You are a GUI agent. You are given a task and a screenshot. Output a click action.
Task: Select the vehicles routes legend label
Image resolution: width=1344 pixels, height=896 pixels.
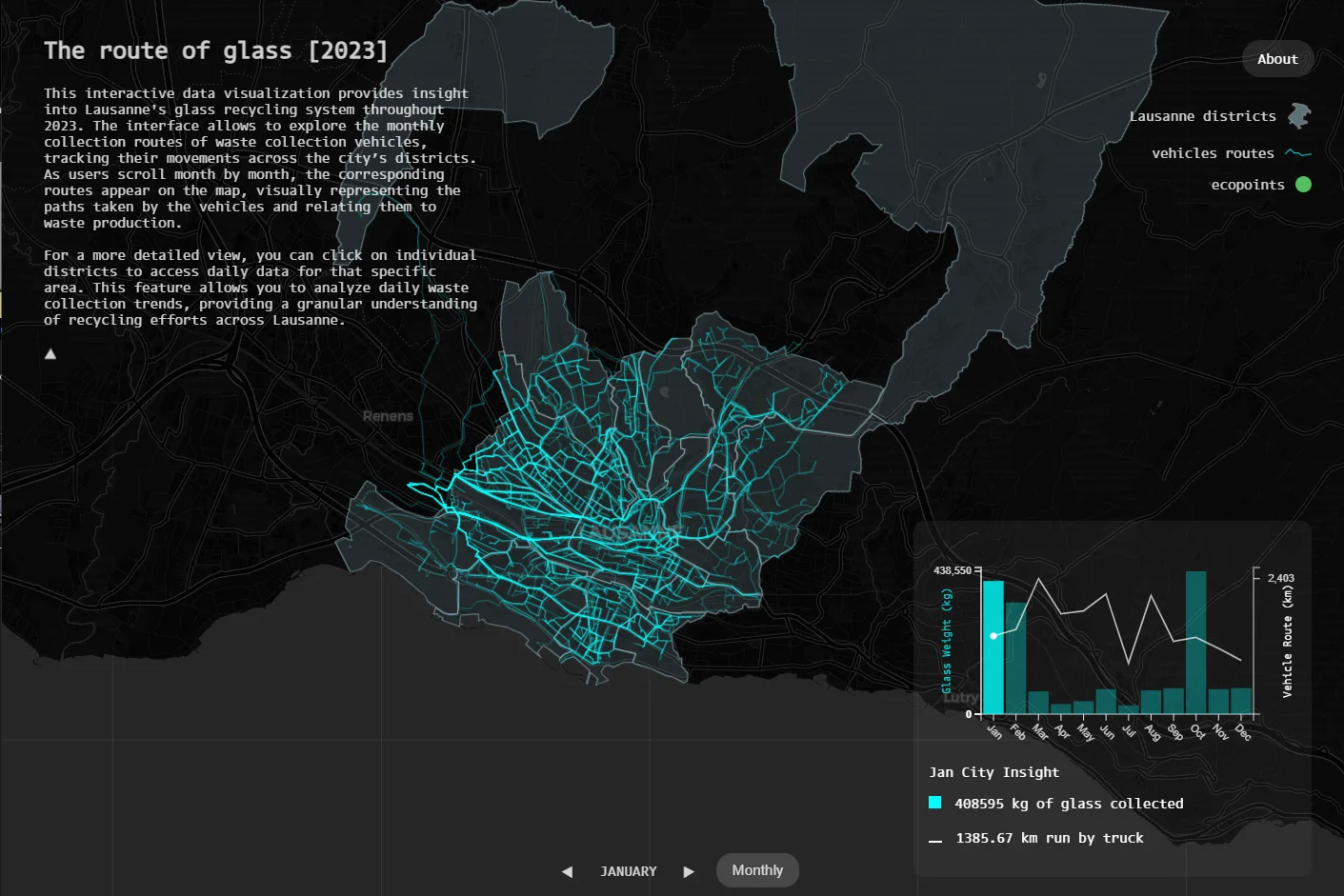click(x=1213, y=153)
